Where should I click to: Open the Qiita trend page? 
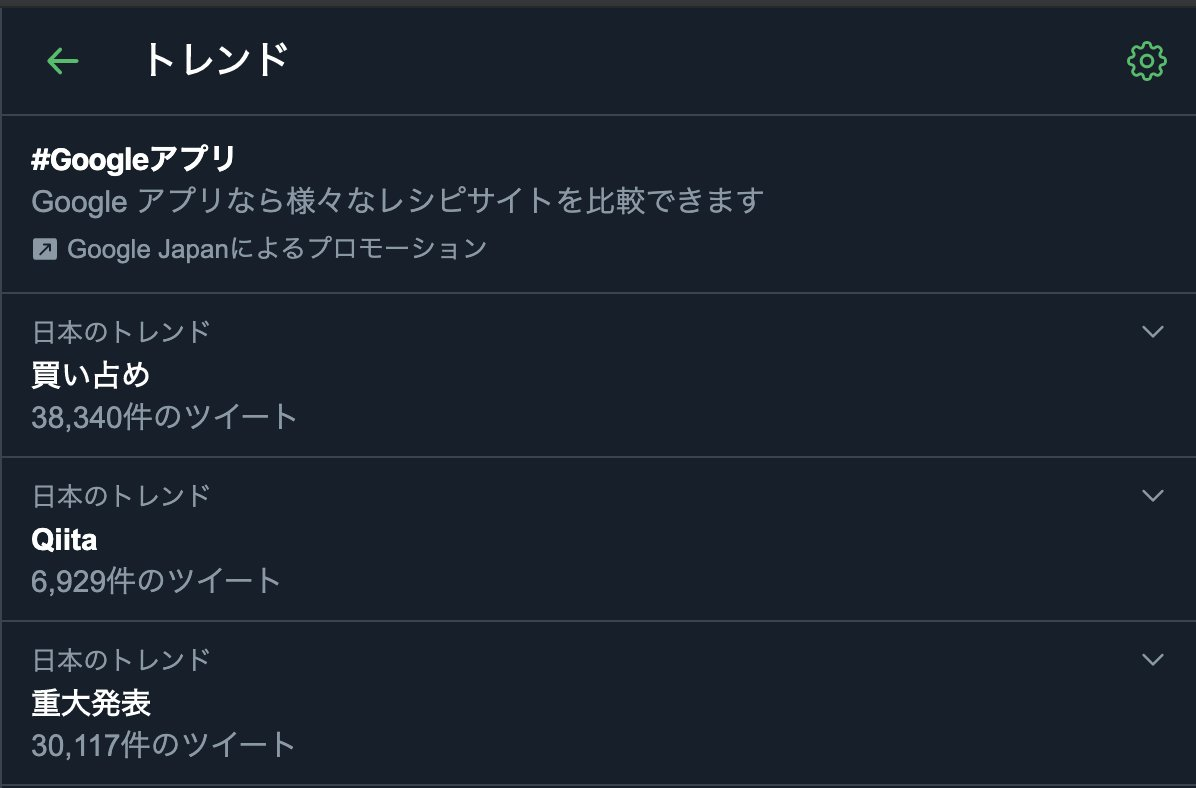65,539
